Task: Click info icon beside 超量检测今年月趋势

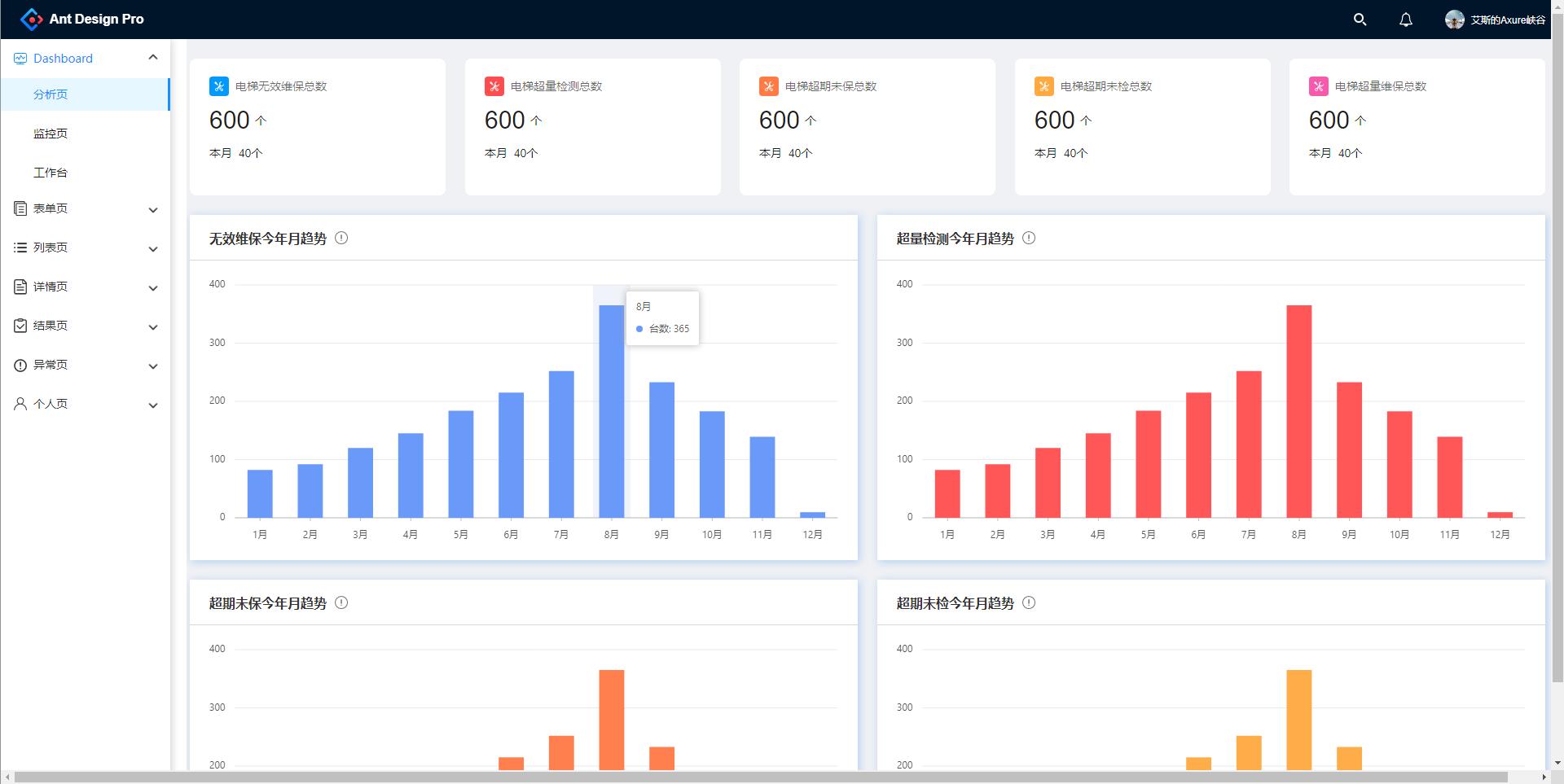Action: tap(1029, 239)
